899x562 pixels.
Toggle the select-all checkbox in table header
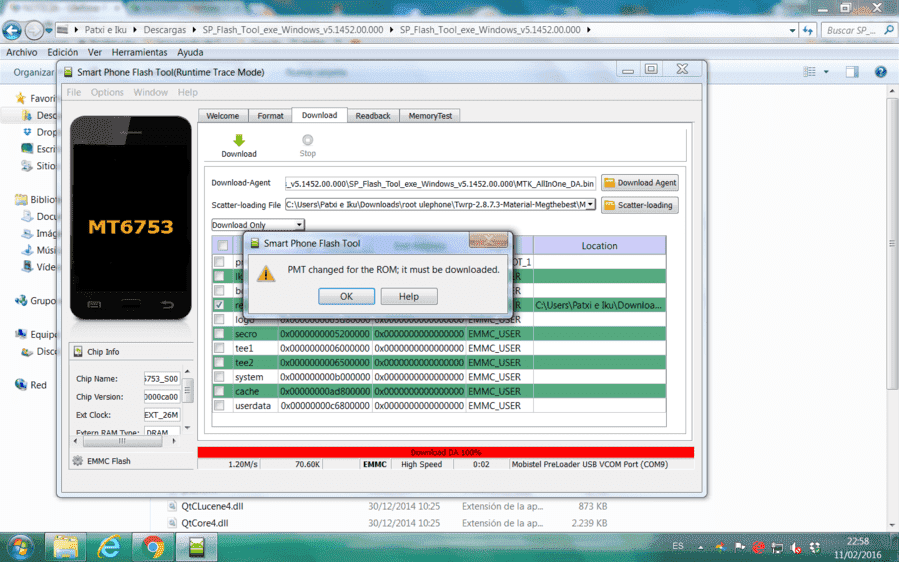[x=222, y=245]
